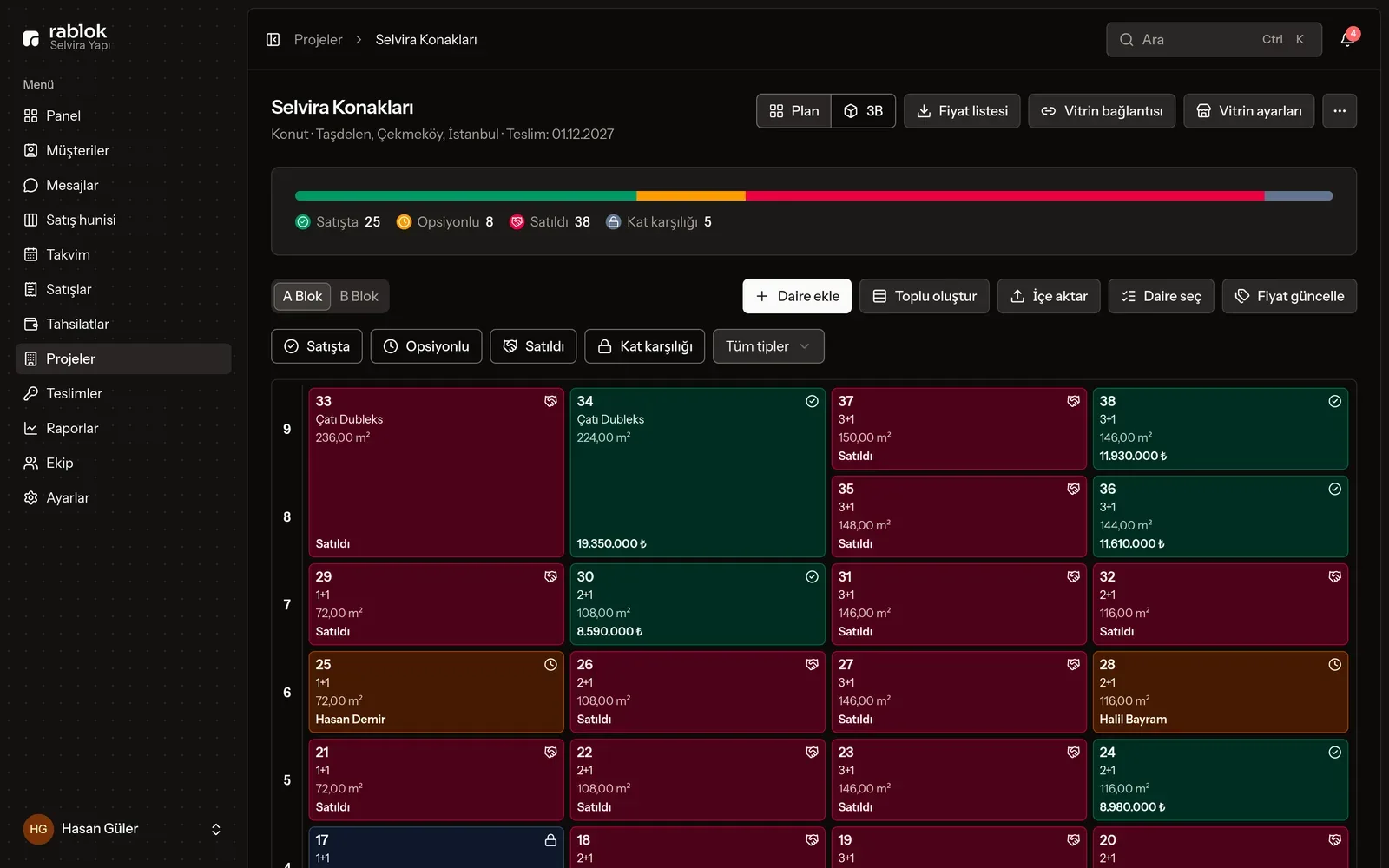Toggle the Opsiyonlu filter
Image resolution: width=1389 pixels, height=868 pixels.
[x=426, y=346]
